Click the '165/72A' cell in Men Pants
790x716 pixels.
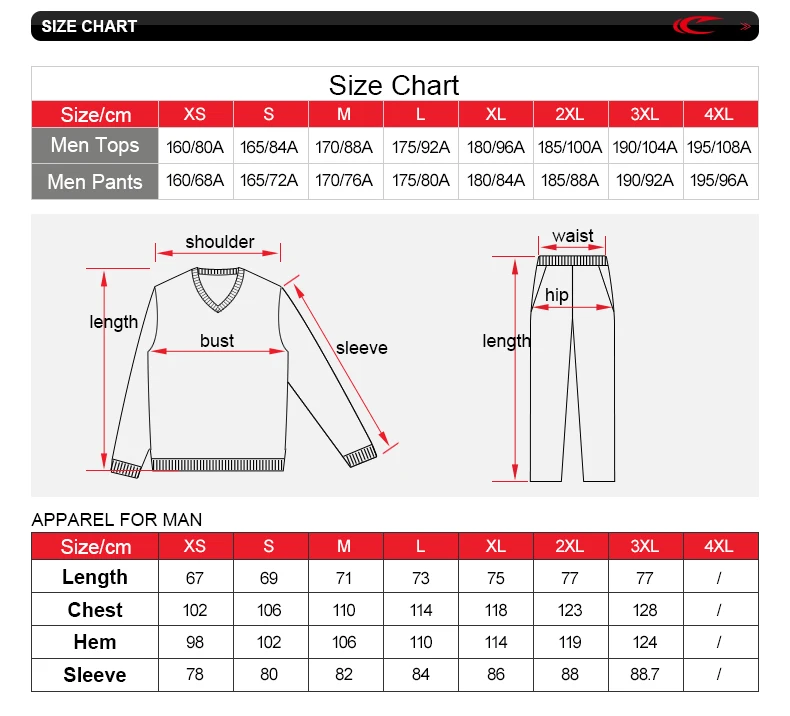(x=269, y=180)
